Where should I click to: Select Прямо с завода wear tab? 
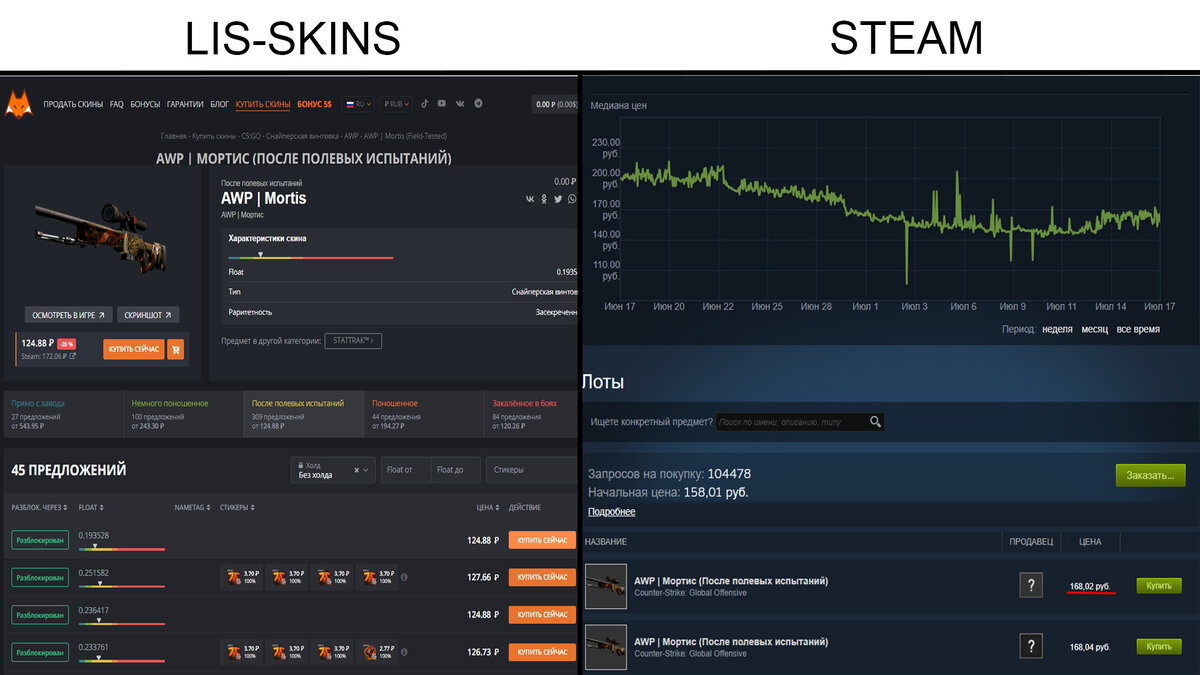[x=63, y=414]
